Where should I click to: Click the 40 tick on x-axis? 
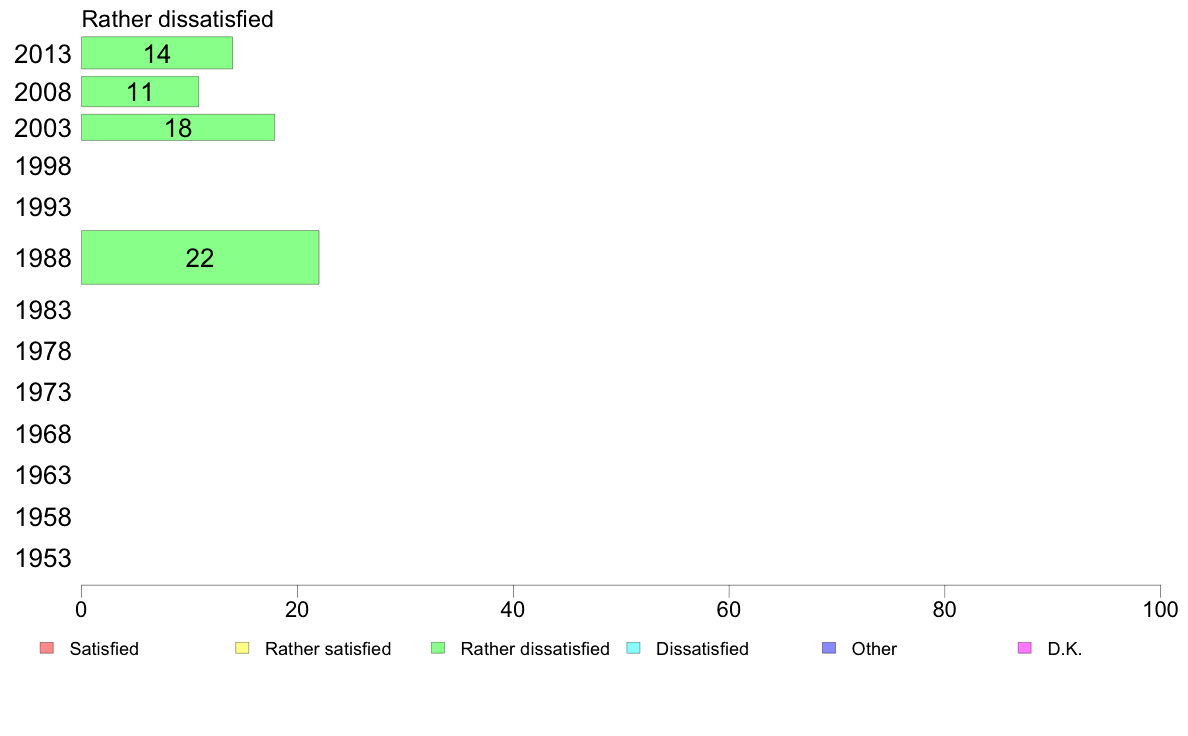(x=513, y=609)
